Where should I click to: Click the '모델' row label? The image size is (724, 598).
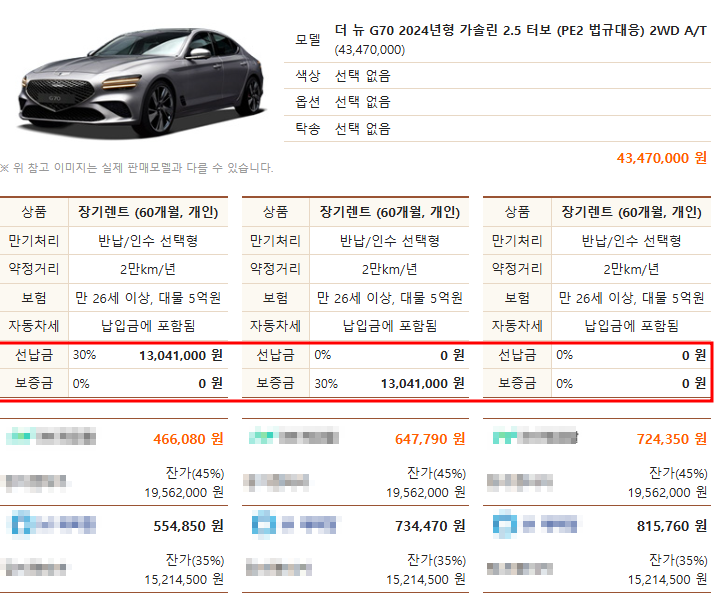point(308,40)
